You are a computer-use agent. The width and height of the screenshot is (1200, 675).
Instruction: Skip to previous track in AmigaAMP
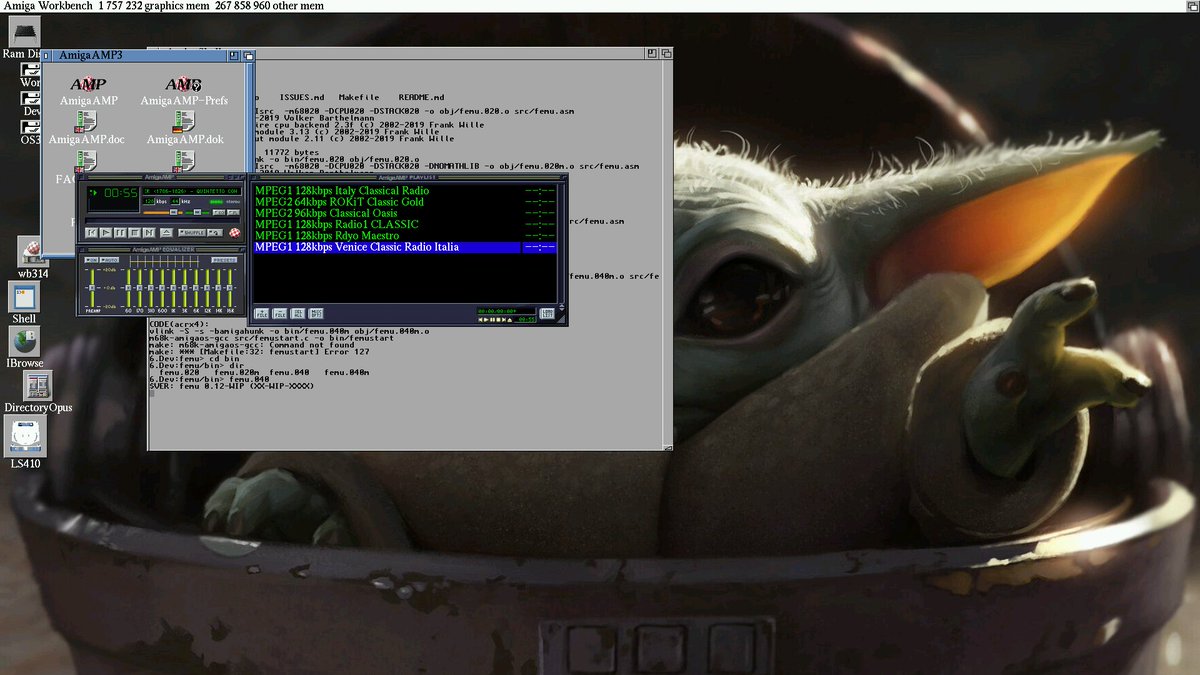tap(92, 233)
